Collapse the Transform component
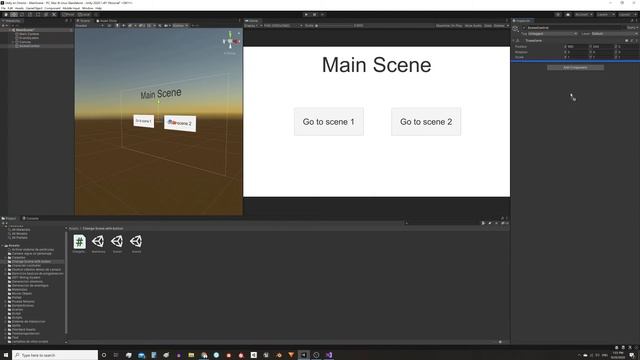The width and height of the screenshot is (640, 360). pos(514,41)
